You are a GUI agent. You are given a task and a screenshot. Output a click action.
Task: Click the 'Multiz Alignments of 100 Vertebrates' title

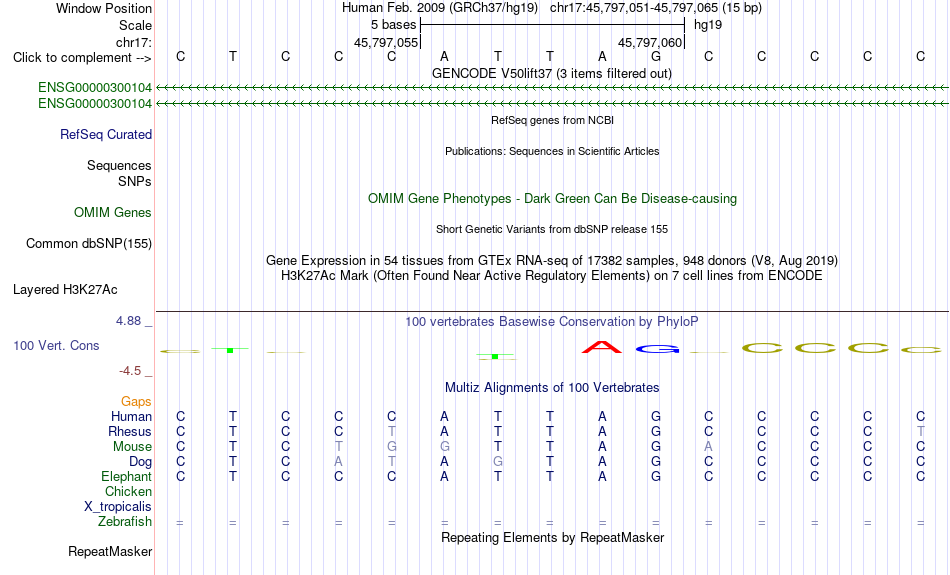click(552, 387)
